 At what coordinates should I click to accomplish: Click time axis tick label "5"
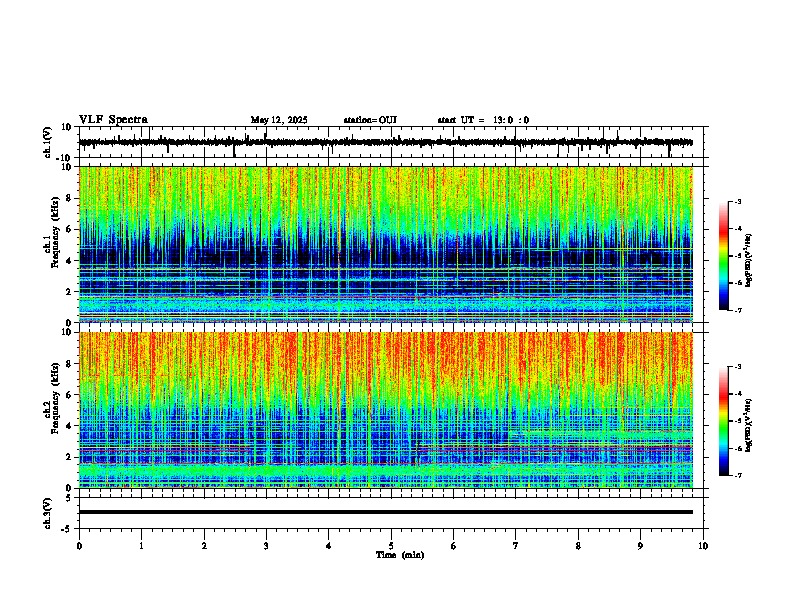click(391, 546)
